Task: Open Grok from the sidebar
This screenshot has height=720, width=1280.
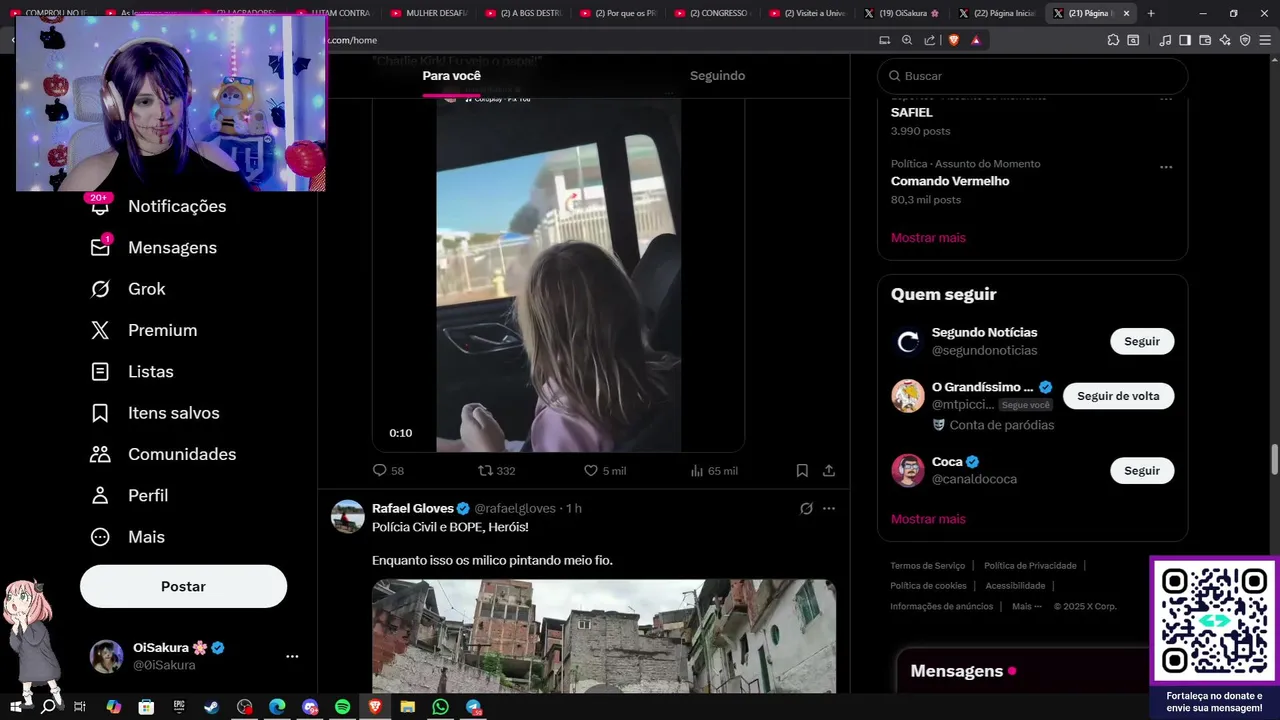Action: tap(128, 289)
